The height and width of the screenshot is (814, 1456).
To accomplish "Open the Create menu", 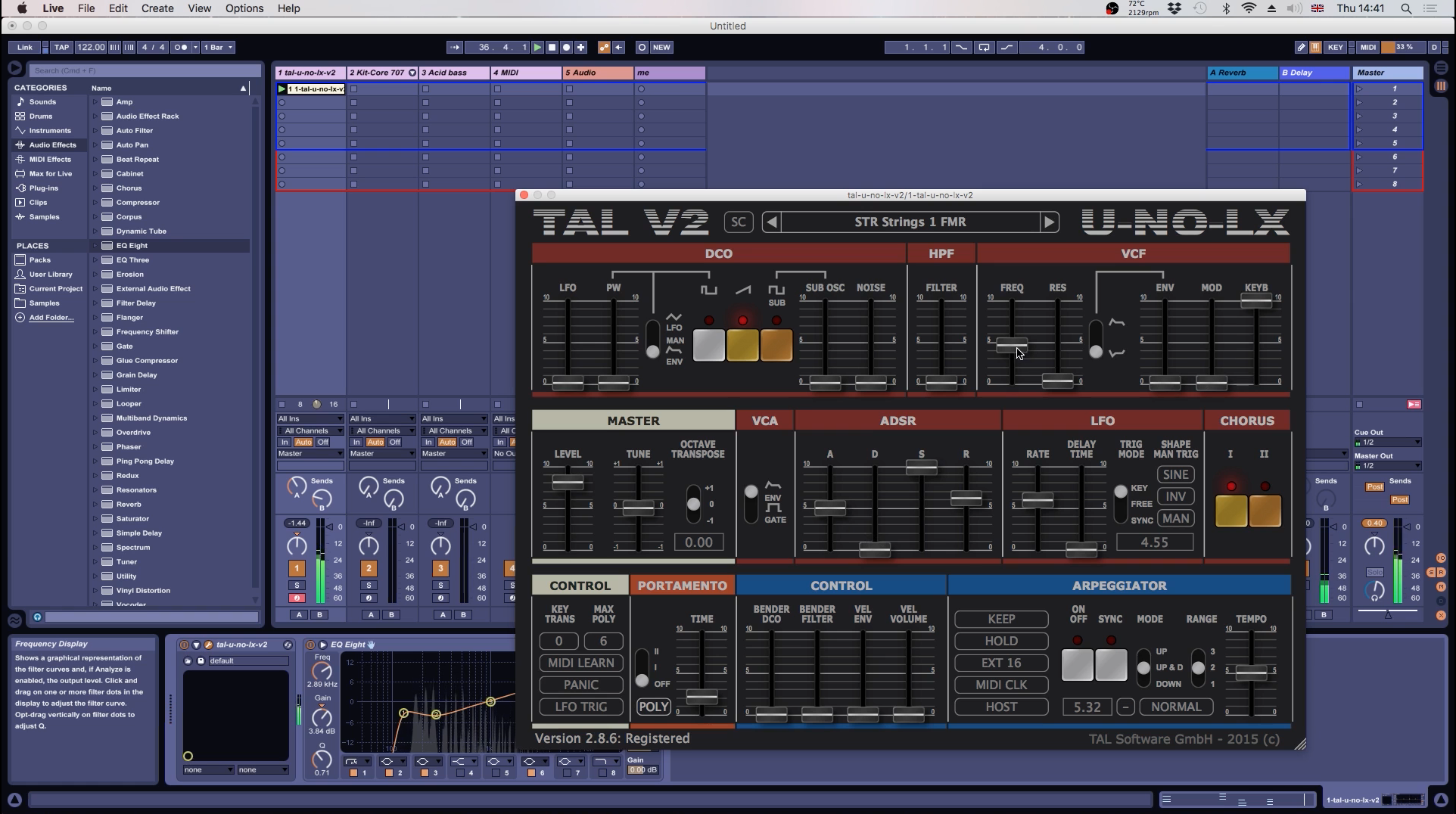I will 157,8.
